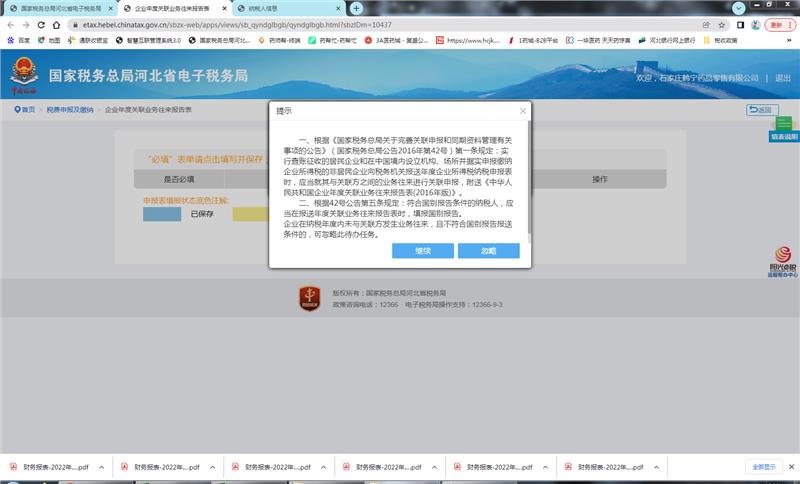Click 全部显示 in the downloads bar
This screenshot has height=484, width=800.
[x=764, y=467]
